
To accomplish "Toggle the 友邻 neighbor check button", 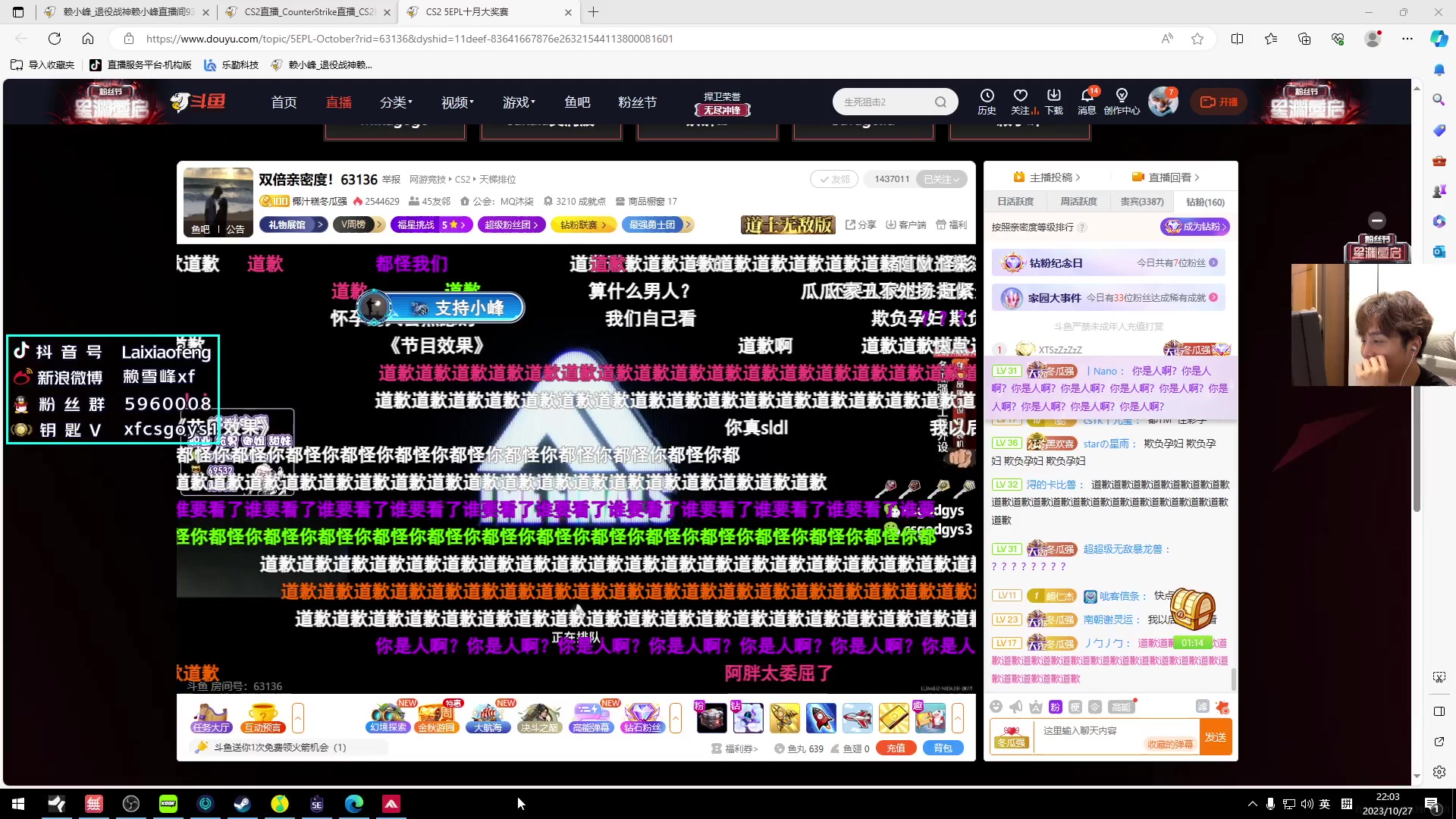I will (x=834, y=179).
